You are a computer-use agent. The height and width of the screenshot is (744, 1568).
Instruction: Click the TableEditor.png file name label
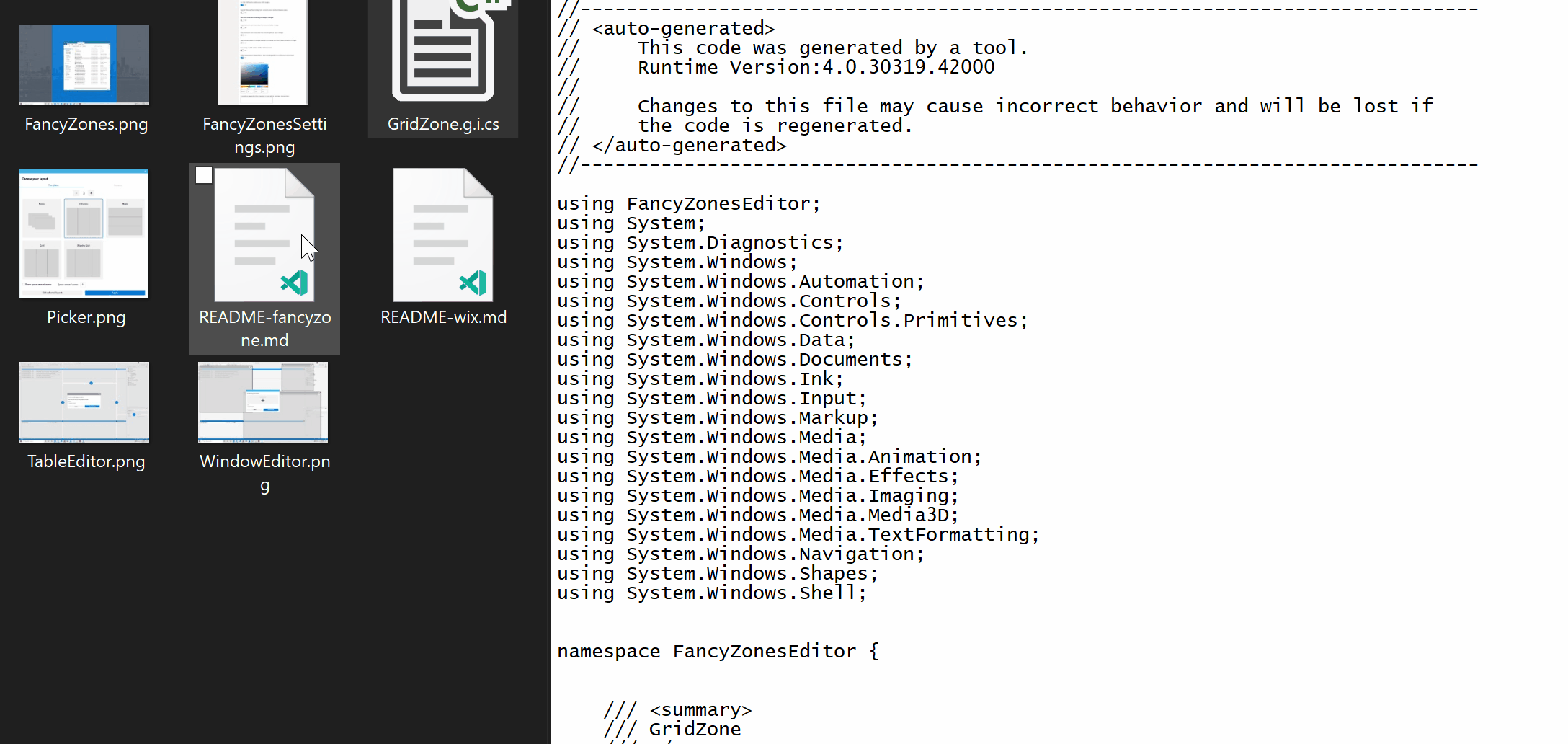(86, 461)
